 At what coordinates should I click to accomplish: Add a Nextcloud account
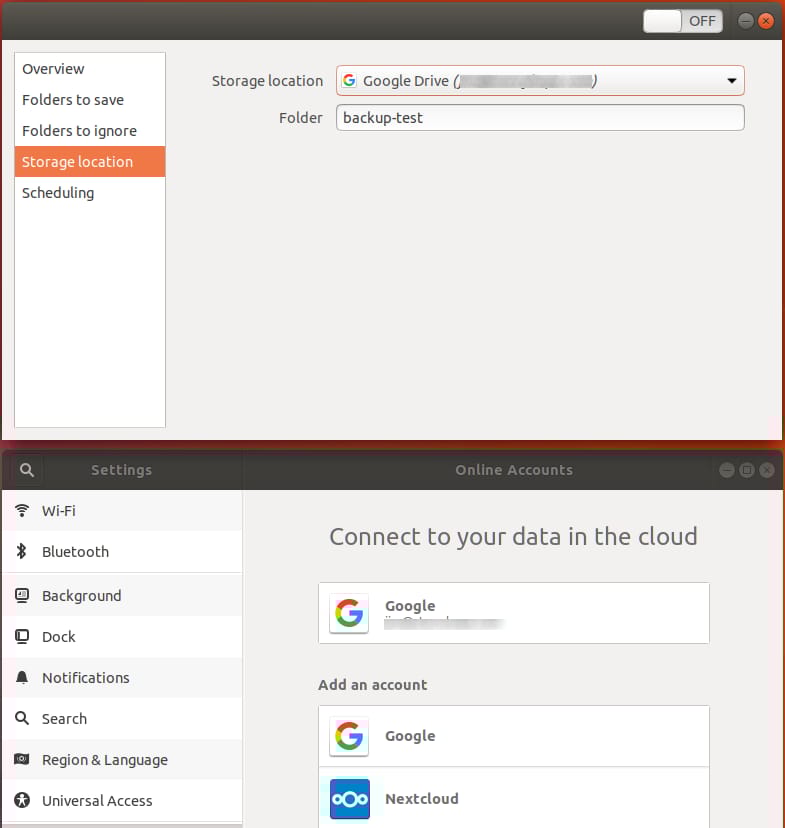coord(513,799)
